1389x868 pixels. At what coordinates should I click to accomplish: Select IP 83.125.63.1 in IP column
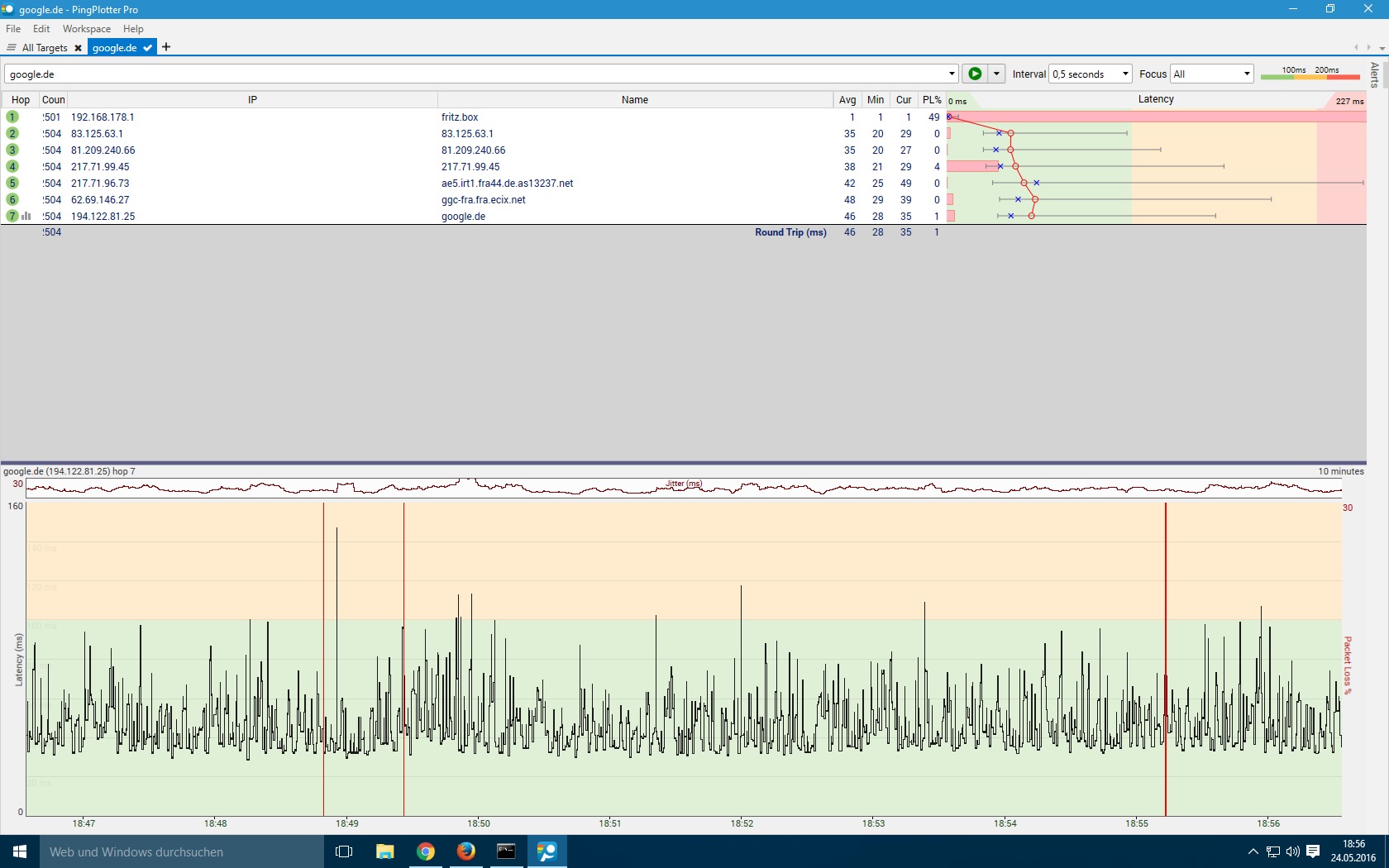(x=97, y=134)
